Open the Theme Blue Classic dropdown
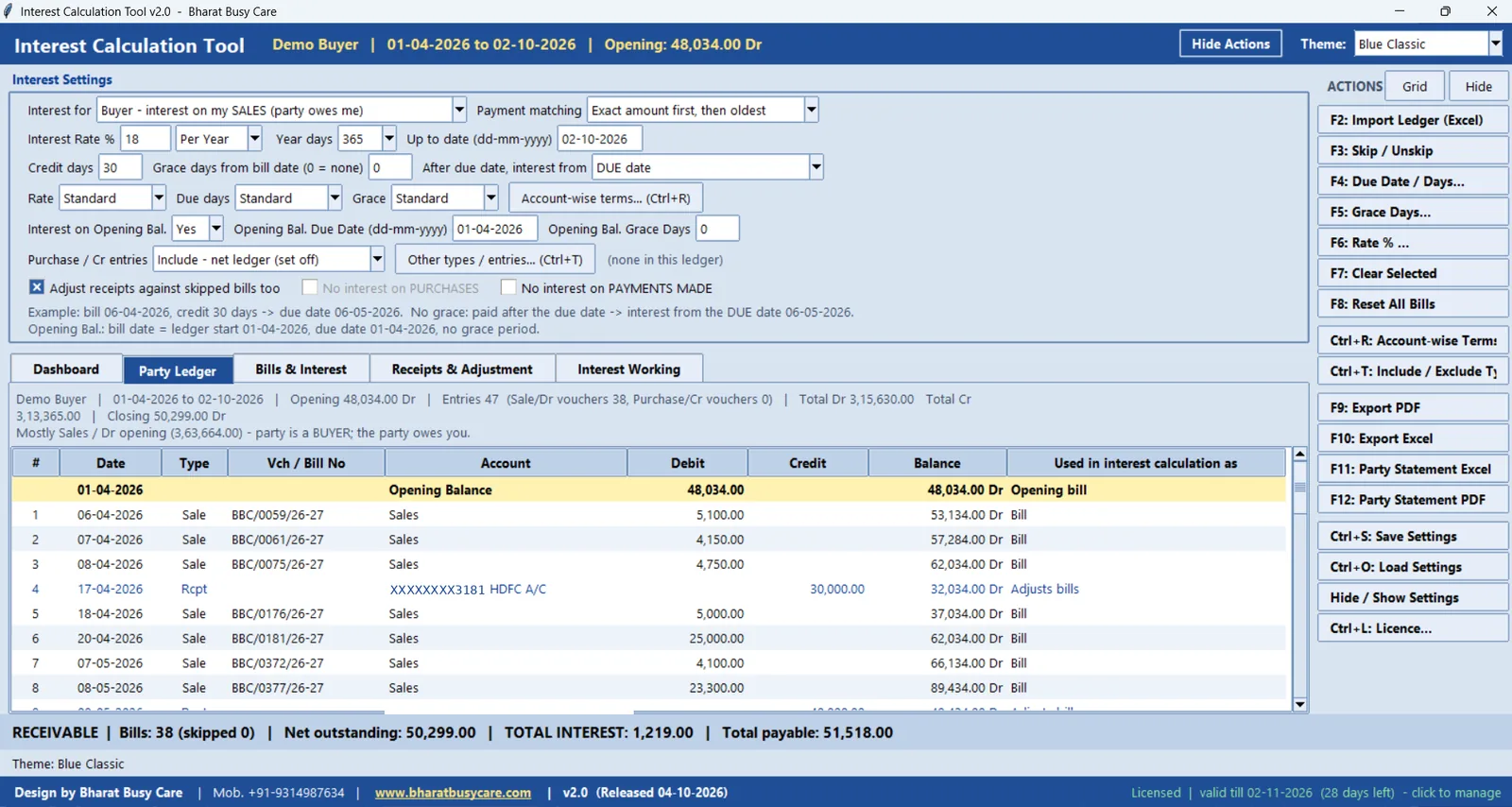The image size is (1512, 807). pos(1495,43)
